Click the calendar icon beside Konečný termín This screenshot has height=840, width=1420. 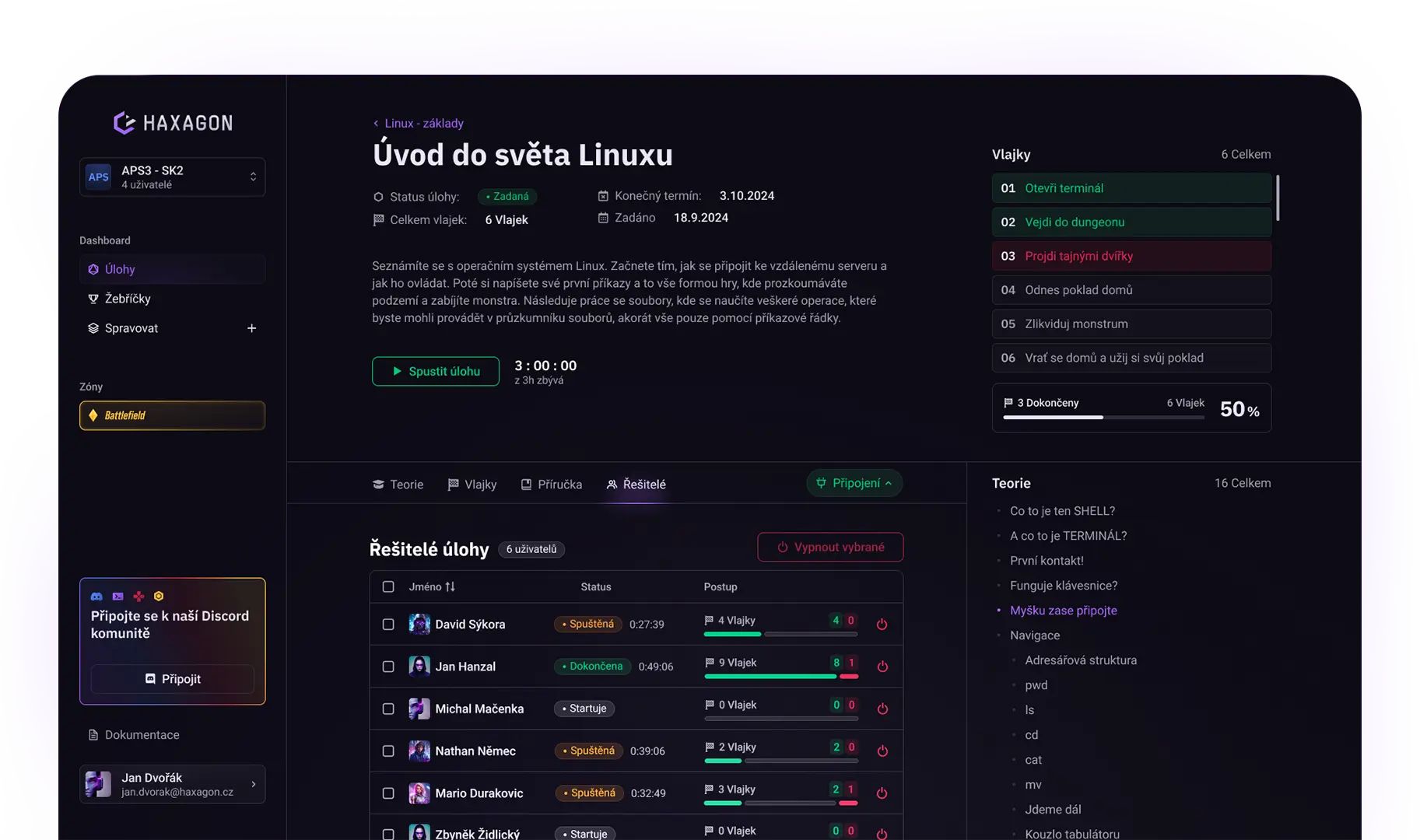(603, 196)
